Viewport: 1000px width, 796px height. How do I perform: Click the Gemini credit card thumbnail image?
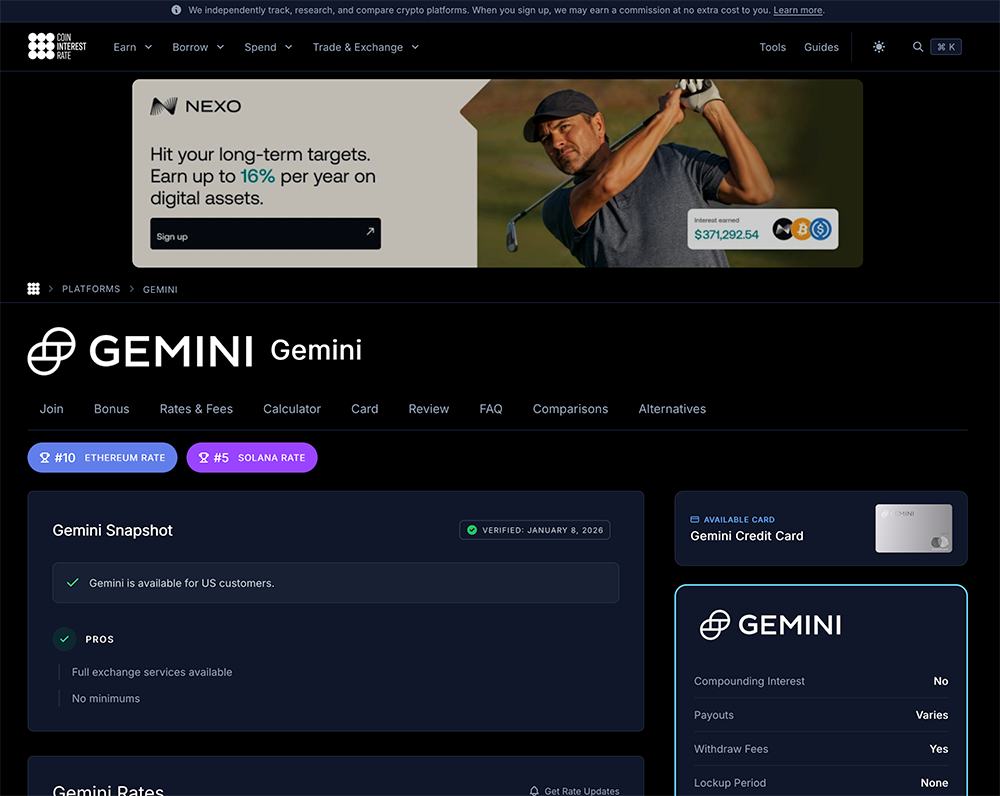pyautogui.click(x=913, y=528)
